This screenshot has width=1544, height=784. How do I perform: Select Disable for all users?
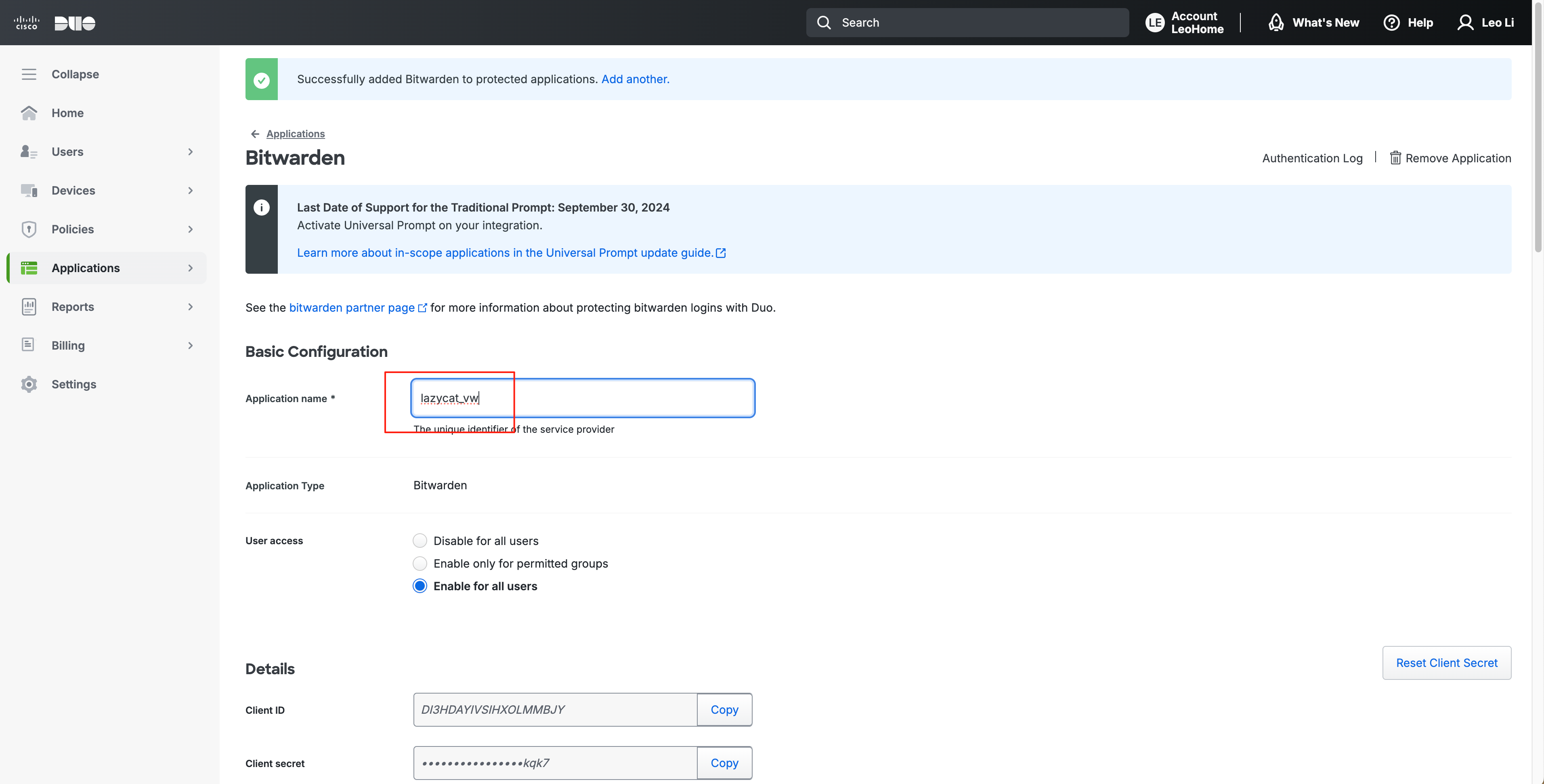pos(420,541)
